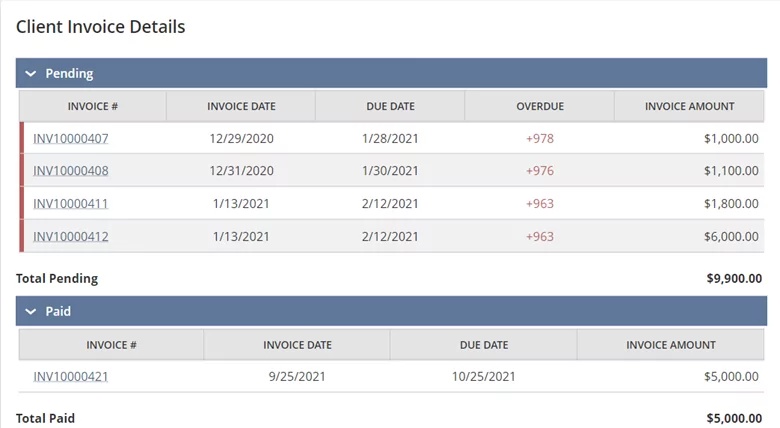Image resolution: width=780 pixels, height=428 pixels.
Task: Sort Pending table by Invoice Date header
Action: [x=241, y=106]
